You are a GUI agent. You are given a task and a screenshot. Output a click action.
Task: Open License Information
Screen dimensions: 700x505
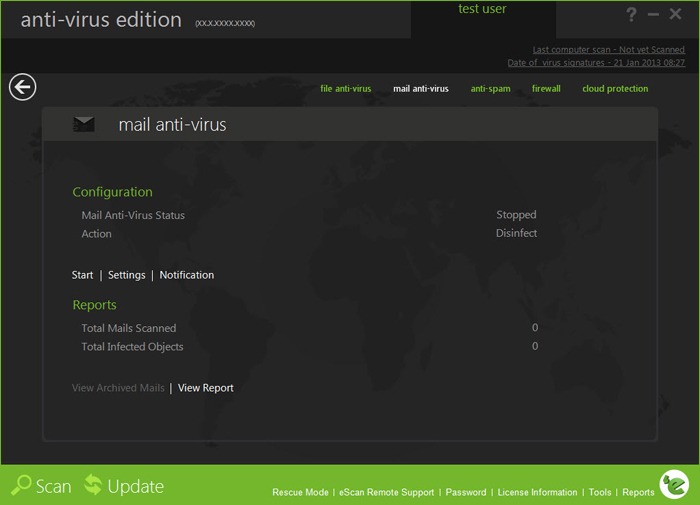tap(537, 492)
